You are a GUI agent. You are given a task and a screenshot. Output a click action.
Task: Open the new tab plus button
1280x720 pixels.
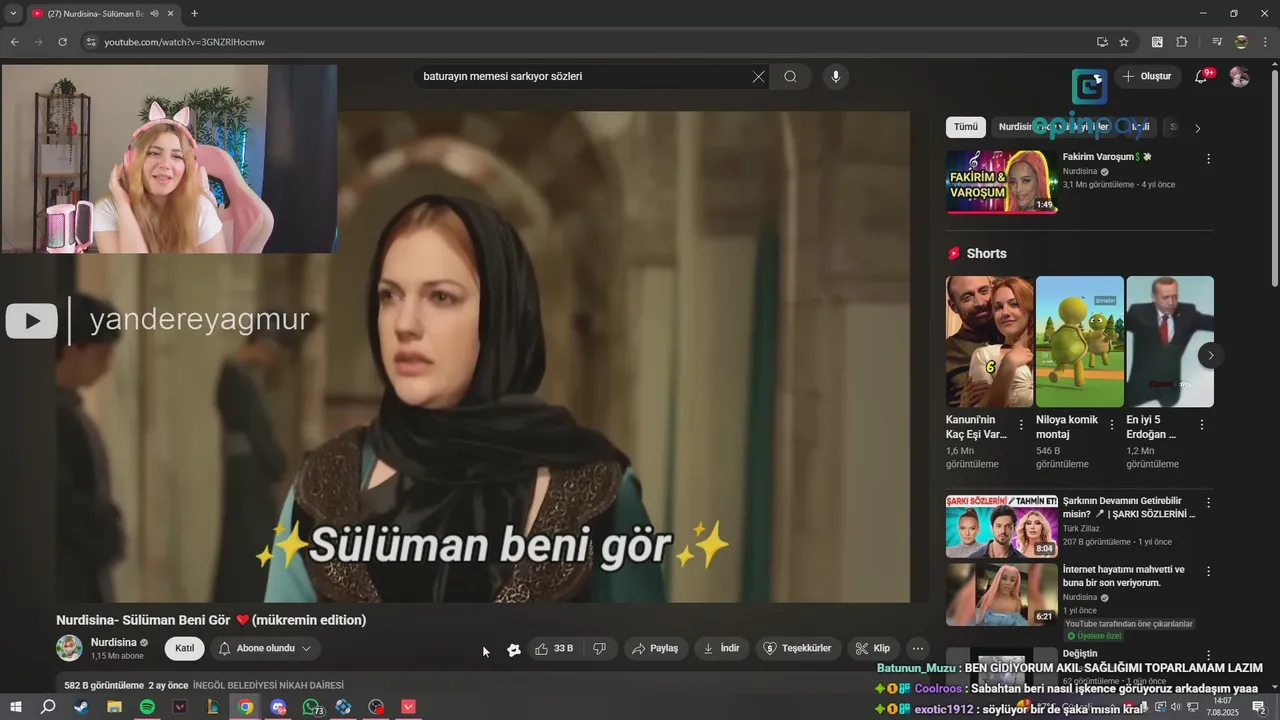click(194, 14)
